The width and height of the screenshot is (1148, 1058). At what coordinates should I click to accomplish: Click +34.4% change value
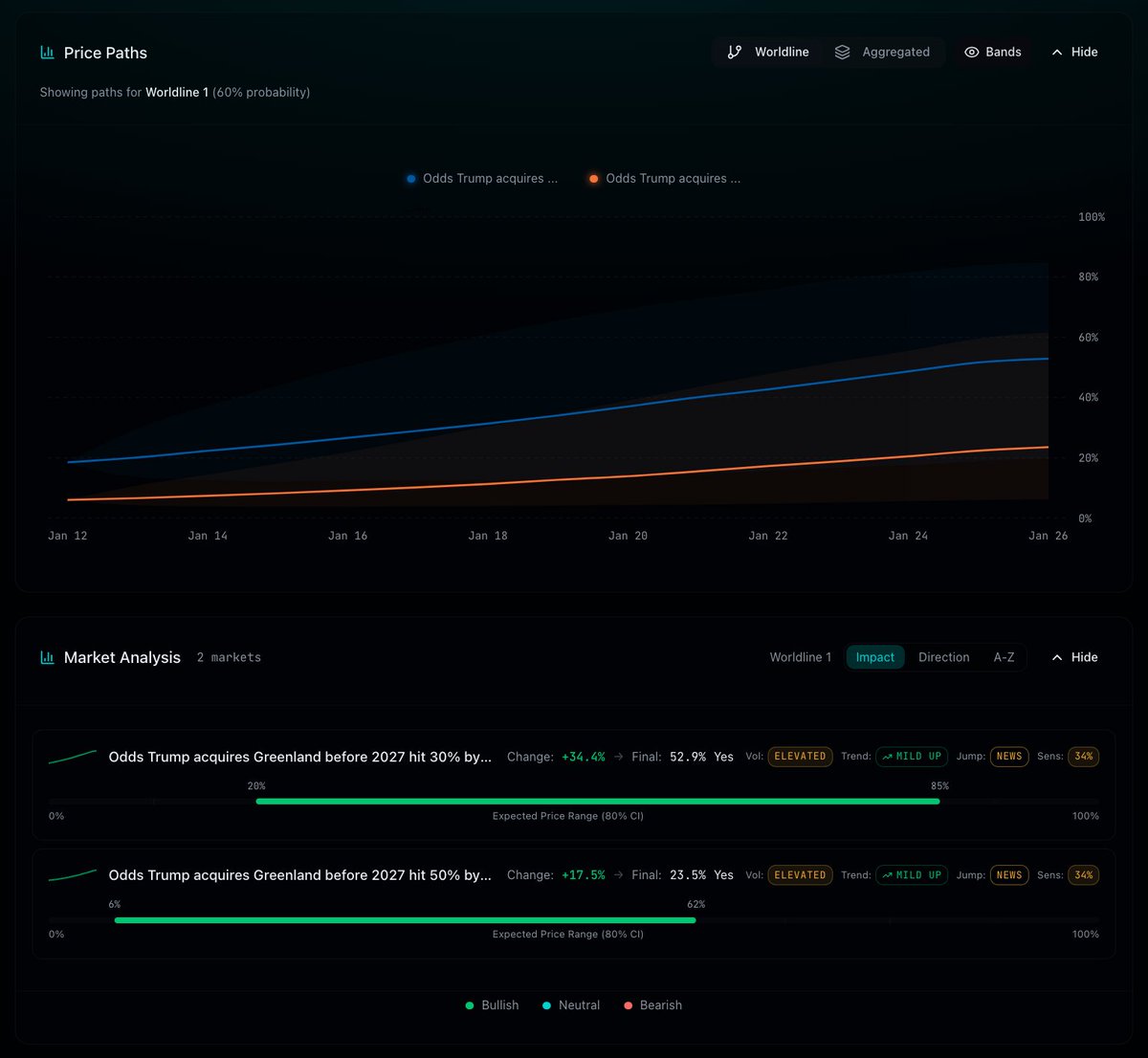[x=584, y=757]
